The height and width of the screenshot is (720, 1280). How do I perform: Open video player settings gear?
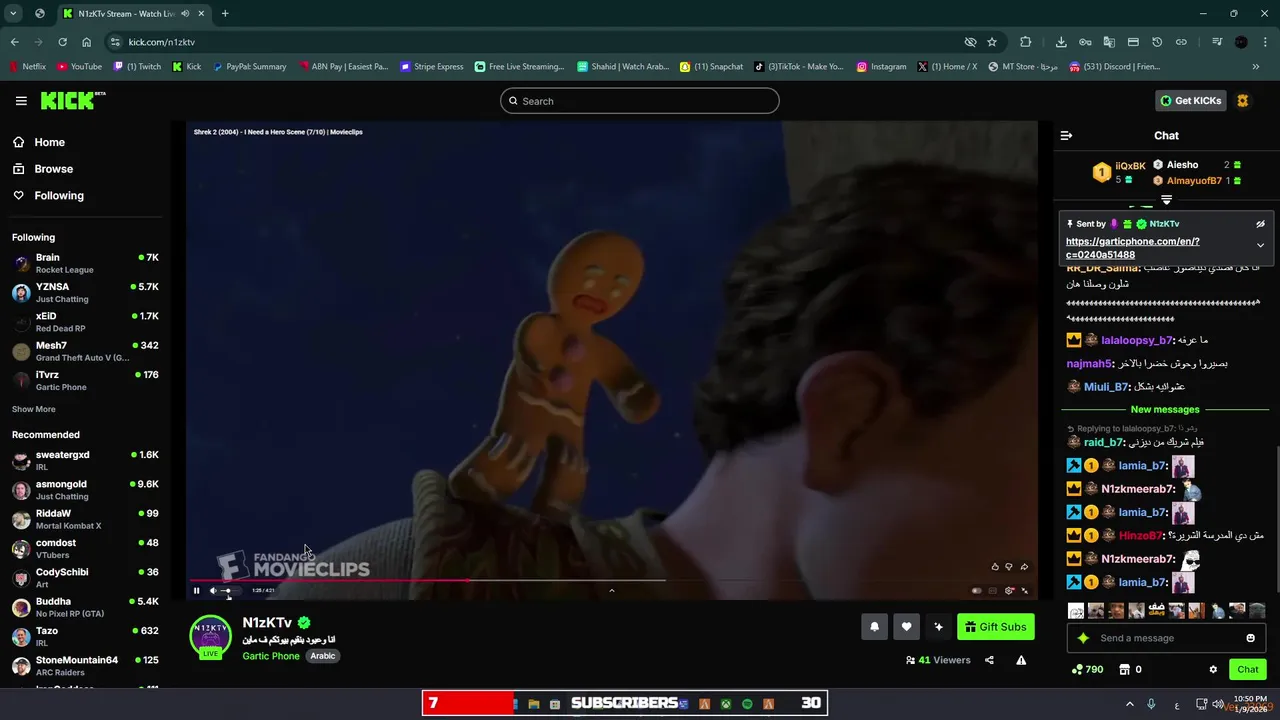point(1009,591)
